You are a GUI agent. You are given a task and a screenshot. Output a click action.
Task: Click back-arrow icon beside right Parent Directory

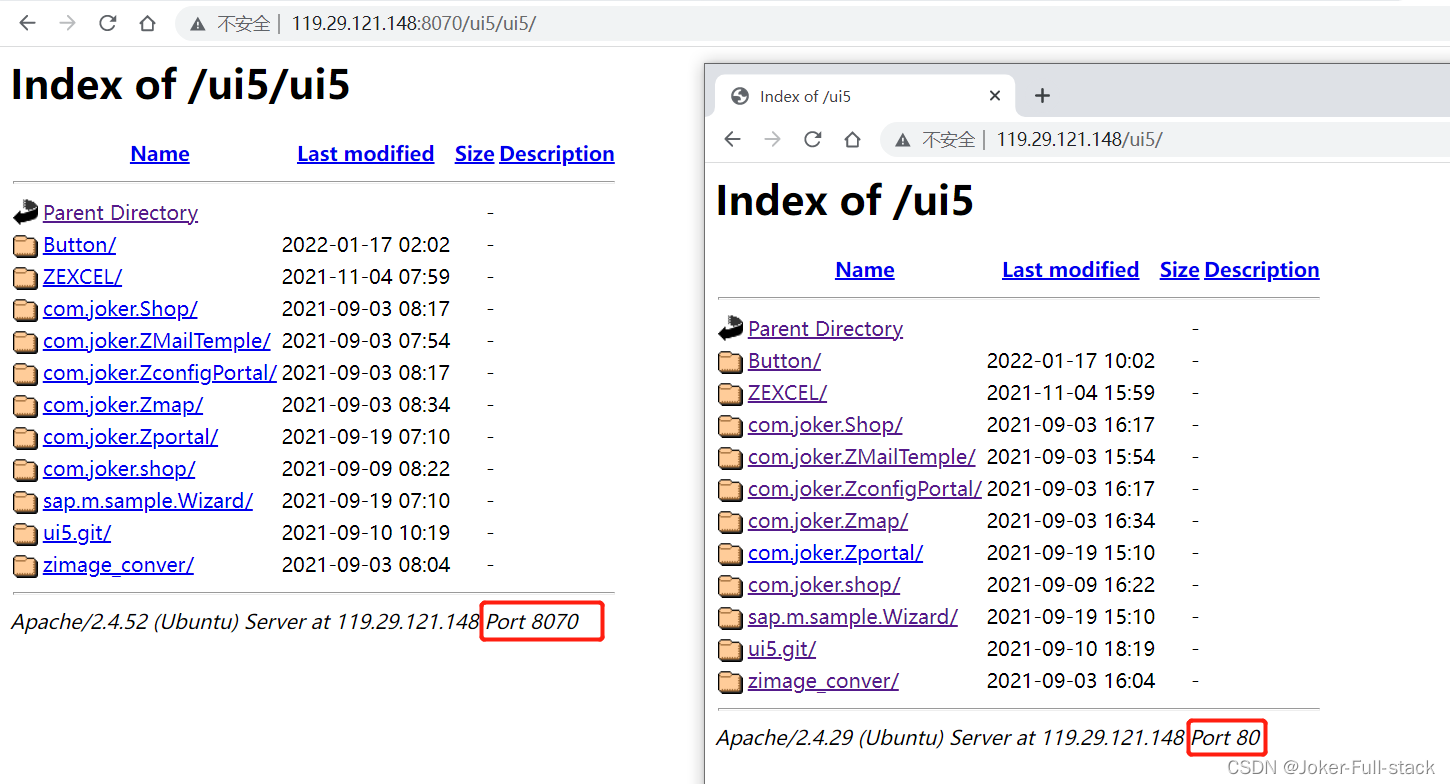coord(730,329)
